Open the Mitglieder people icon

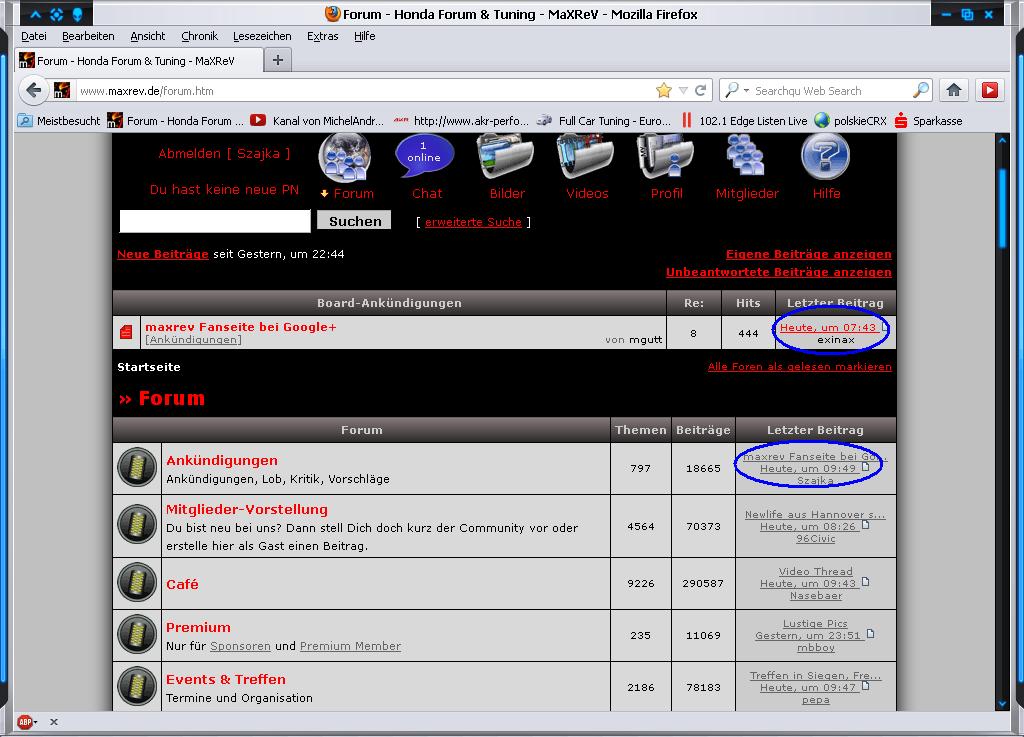click(x=746, y=157)
